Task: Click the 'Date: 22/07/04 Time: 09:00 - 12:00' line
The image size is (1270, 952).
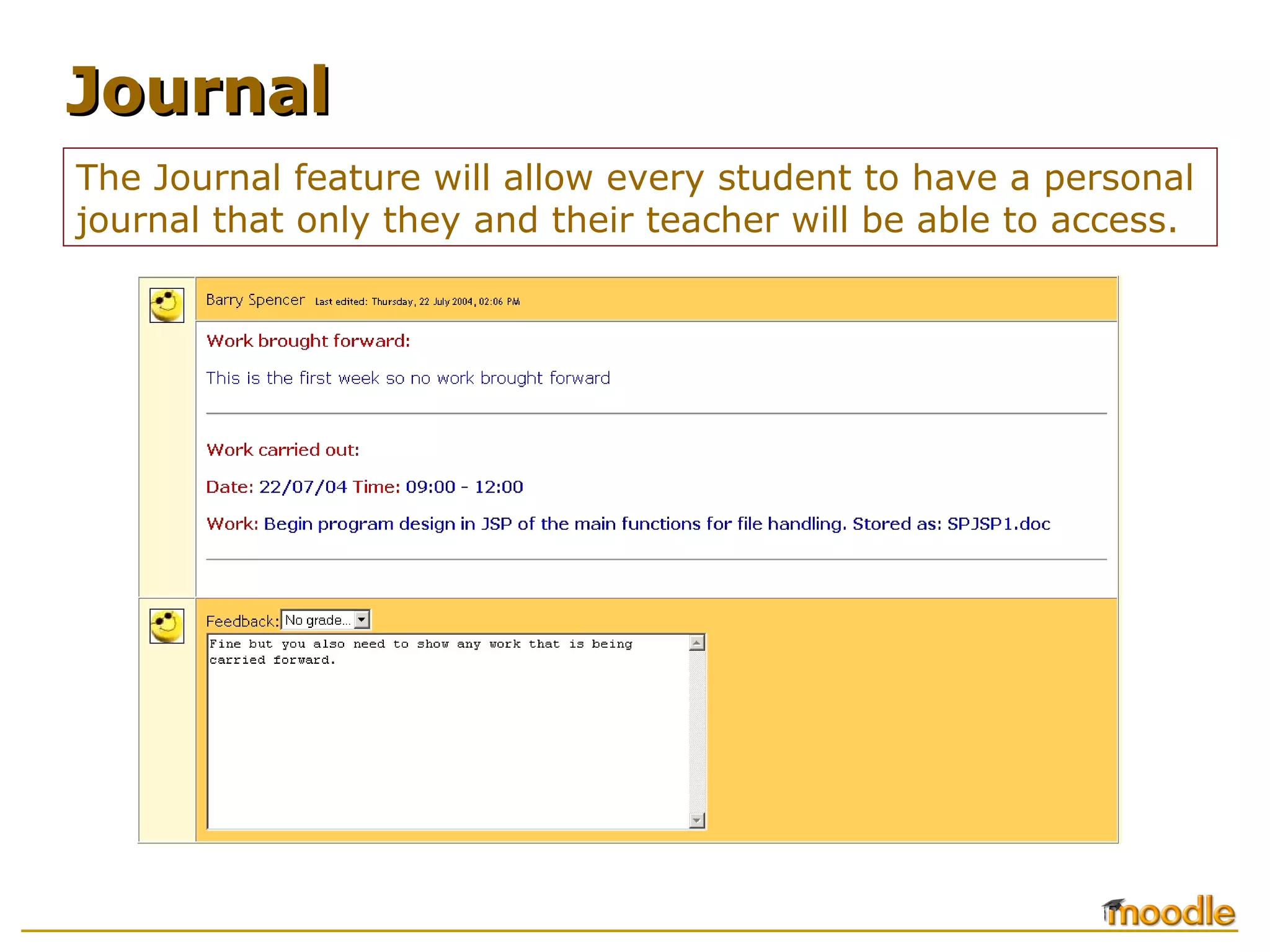Action: pos(365,487)
